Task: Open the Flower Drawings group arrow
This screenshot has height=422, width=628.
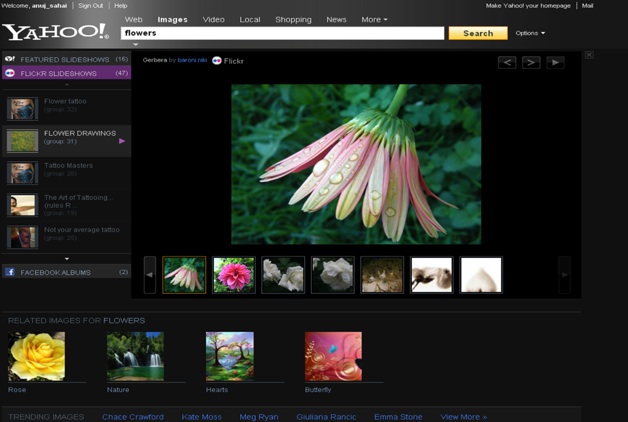Action: (x=122, y=141)
